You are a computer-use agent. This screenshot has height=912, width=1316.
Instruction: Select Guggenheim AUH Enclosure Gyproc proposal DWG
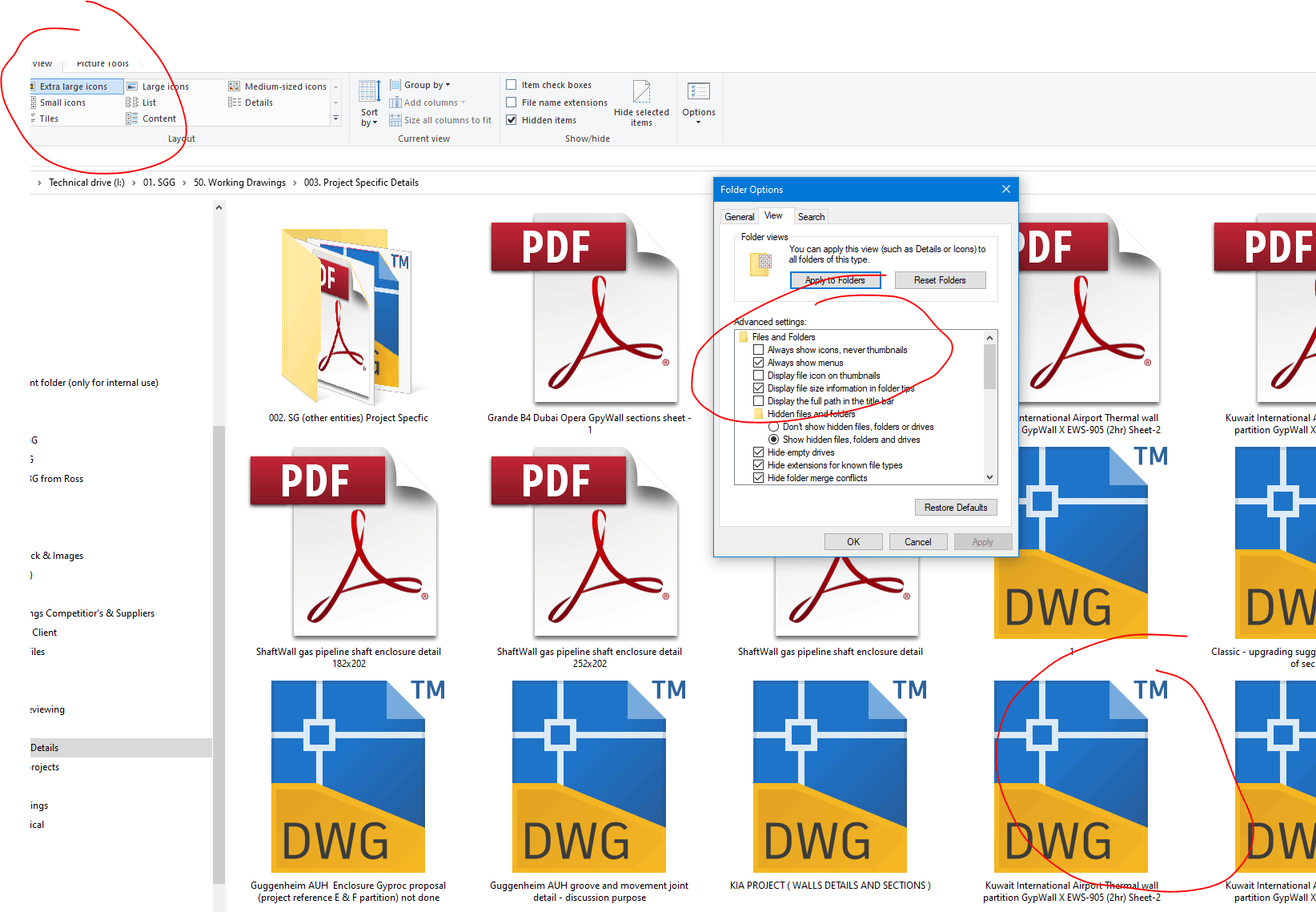348,792
